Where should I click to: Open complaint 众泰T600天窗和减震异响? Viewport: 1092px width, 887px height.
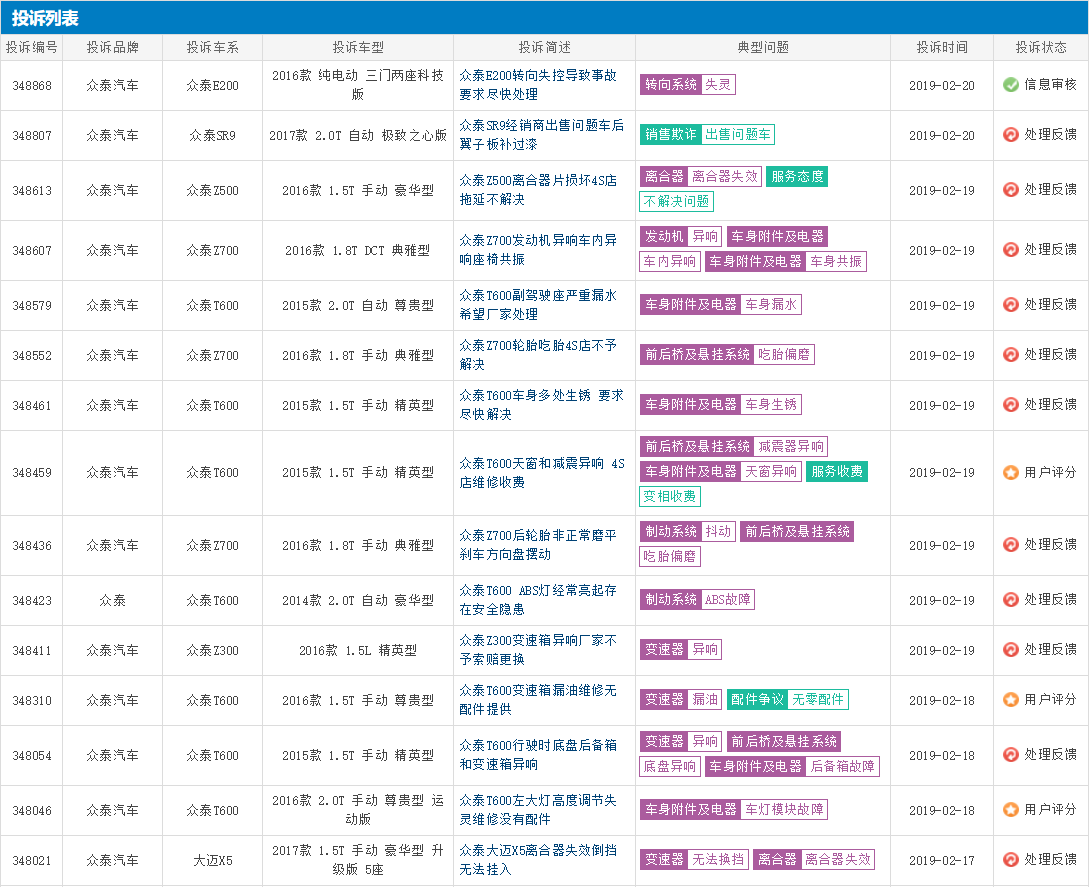tap(542, 473)
